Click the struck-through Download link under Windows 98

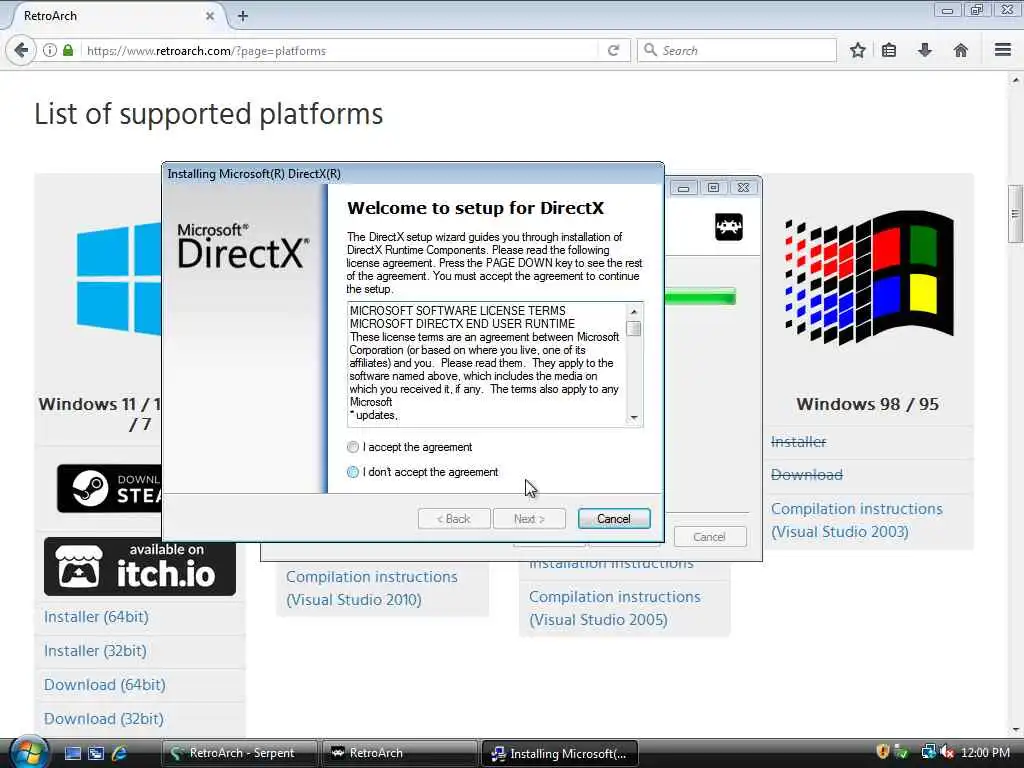click(x=807, y=475)
